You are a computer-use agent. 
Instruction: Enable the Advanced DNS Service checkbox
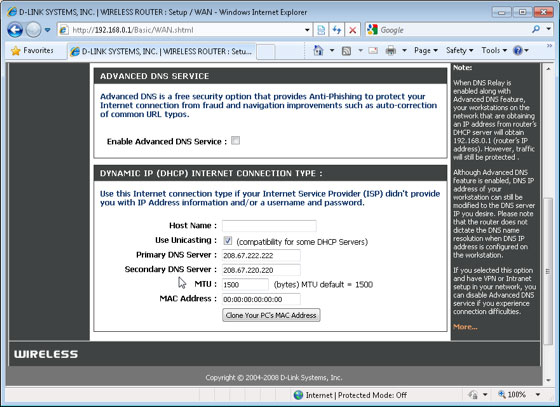(235, 141)
